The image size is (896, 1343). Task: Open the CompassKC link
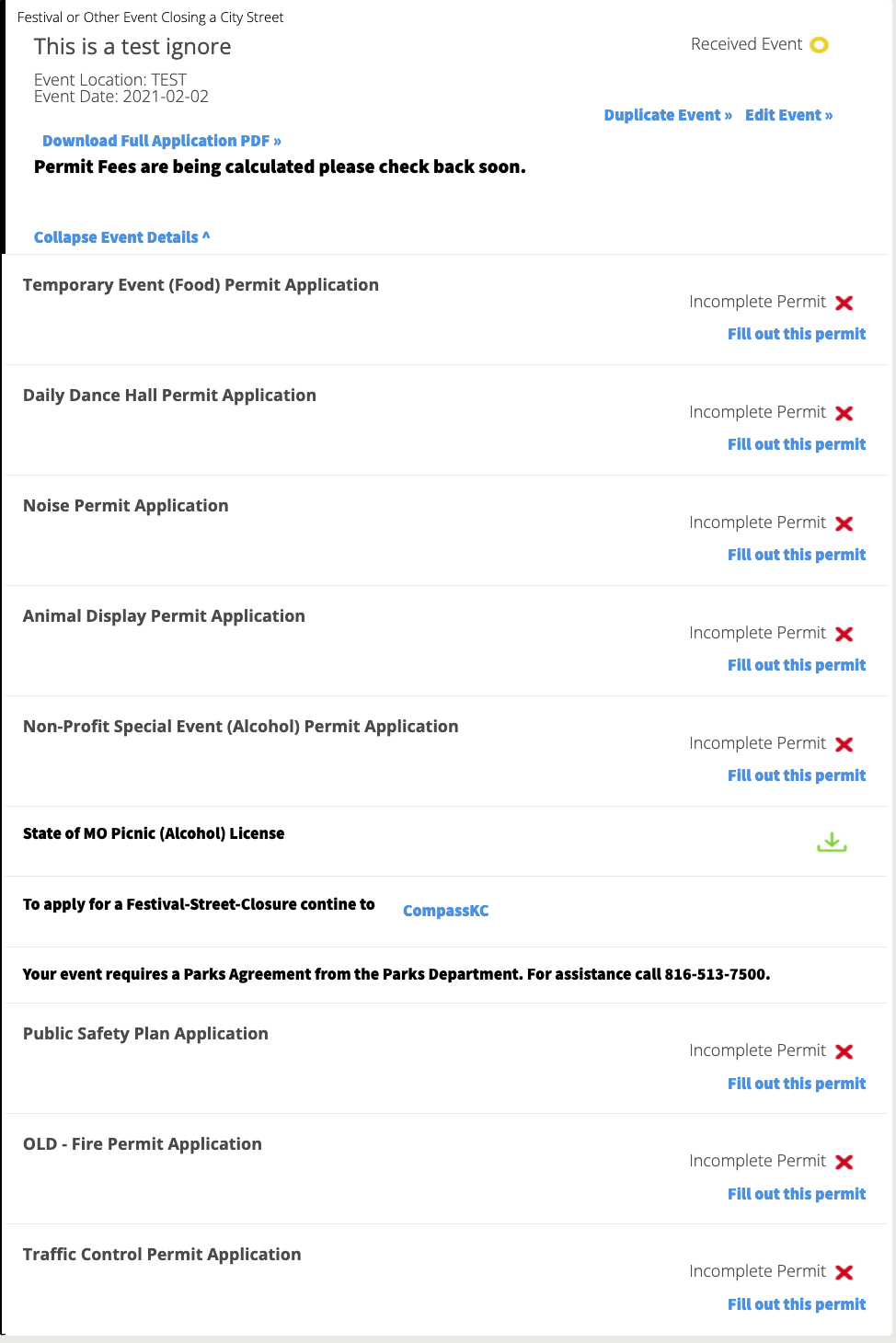coord(446,911)
